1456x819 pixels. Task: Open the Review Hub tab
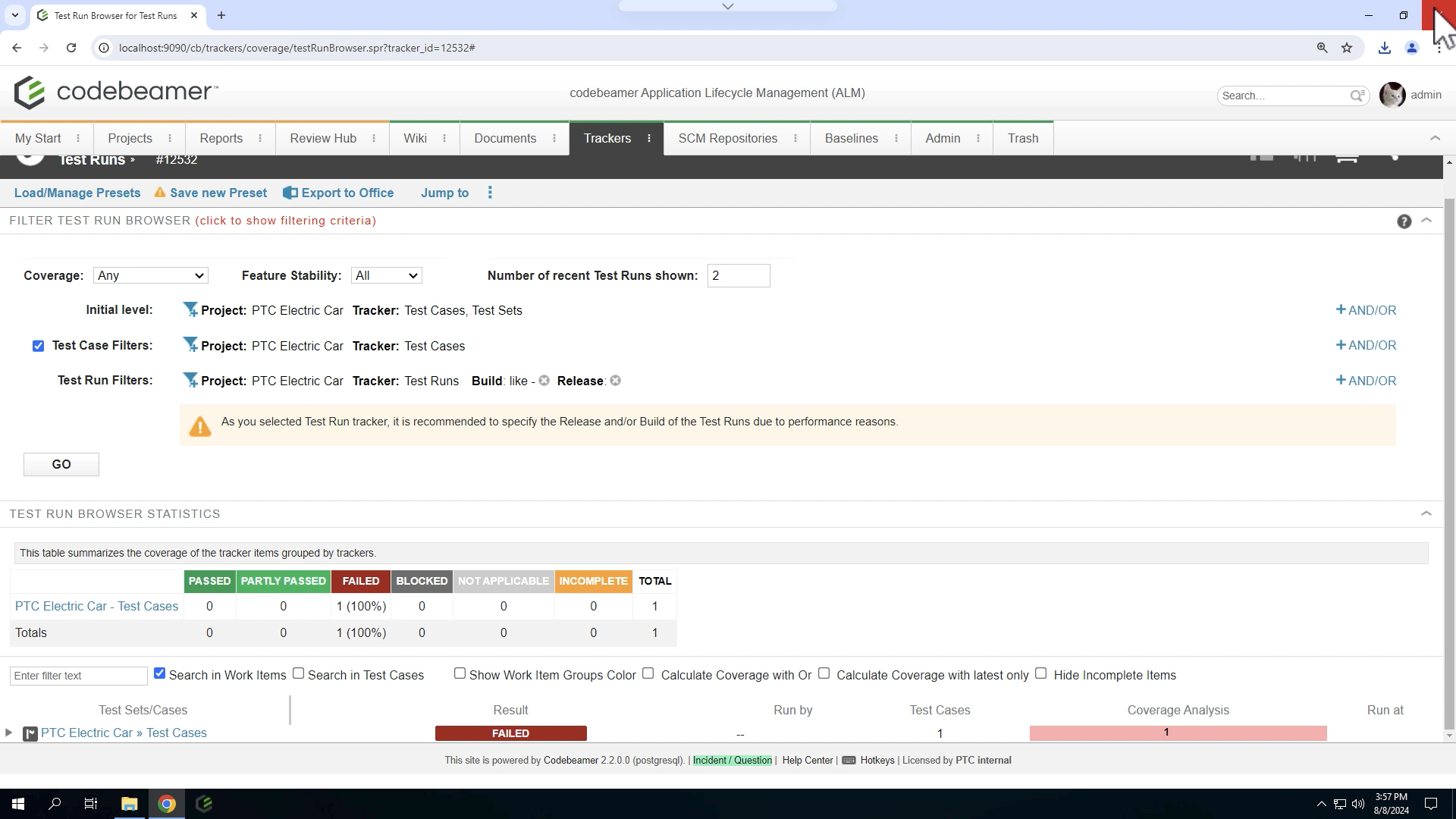pos(323,138)
